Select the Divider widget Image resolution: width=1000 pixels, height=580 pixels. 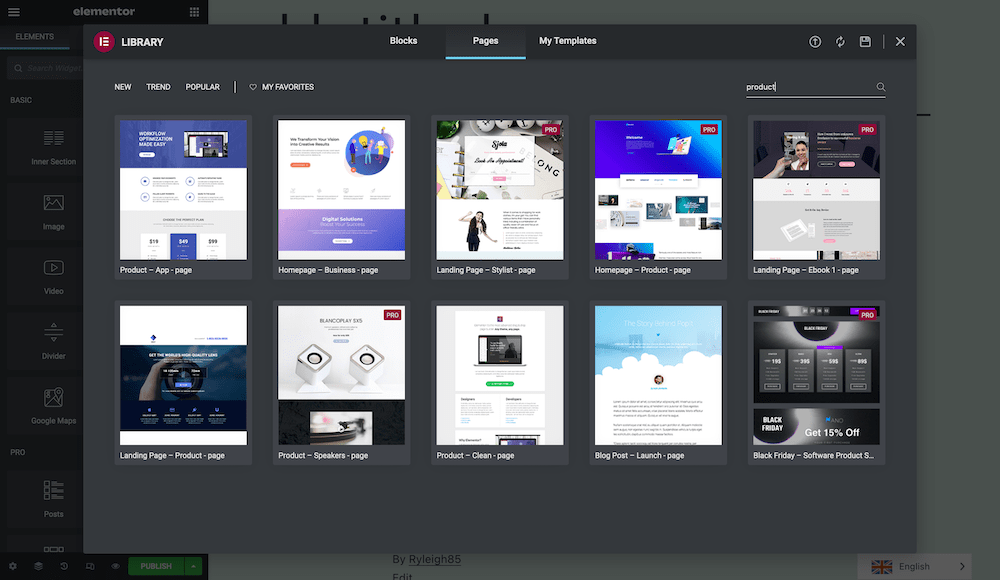54,341
